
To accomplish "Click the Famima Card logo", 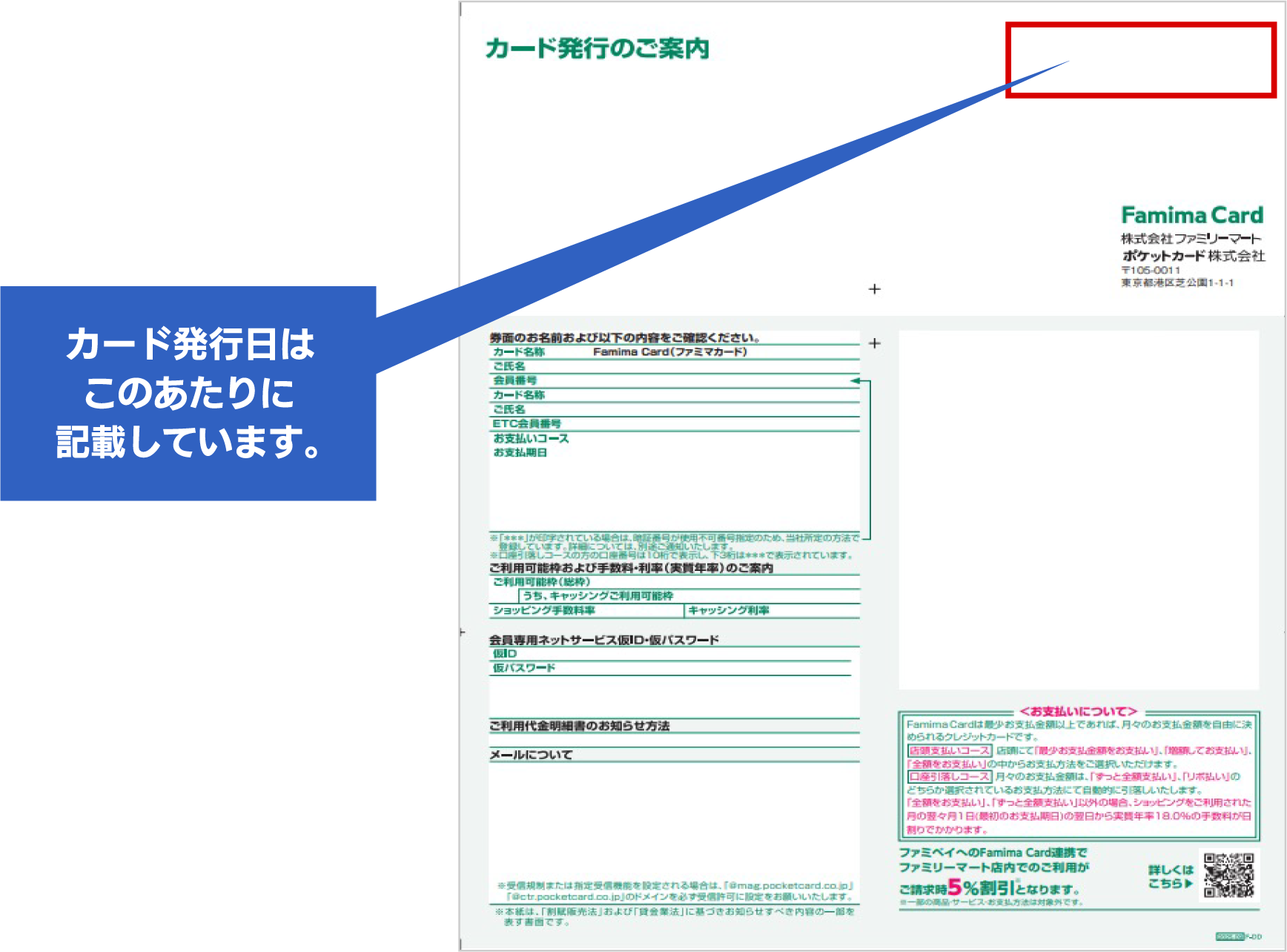I will 1191,216.
